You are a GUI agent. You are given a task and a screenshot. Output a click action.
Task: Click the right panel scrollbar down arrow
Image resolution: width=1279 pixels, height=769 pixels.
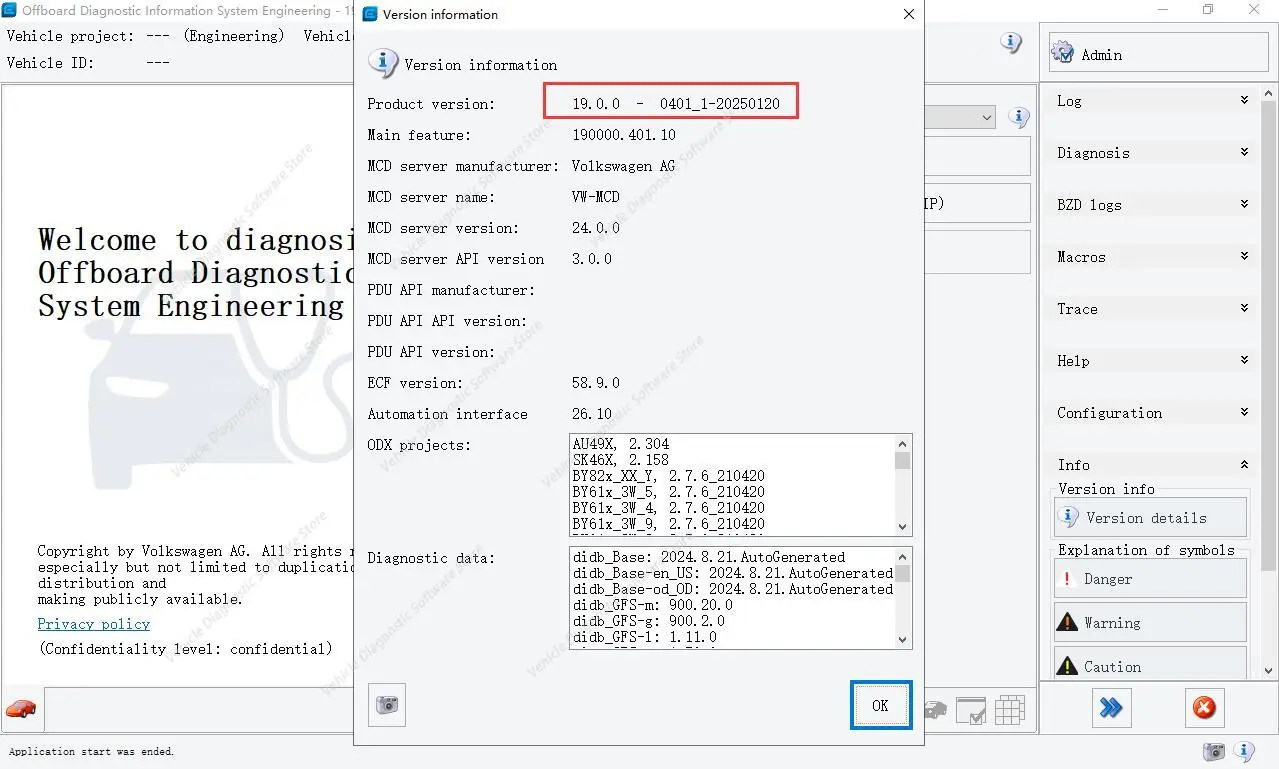(x=1268, y=672)
